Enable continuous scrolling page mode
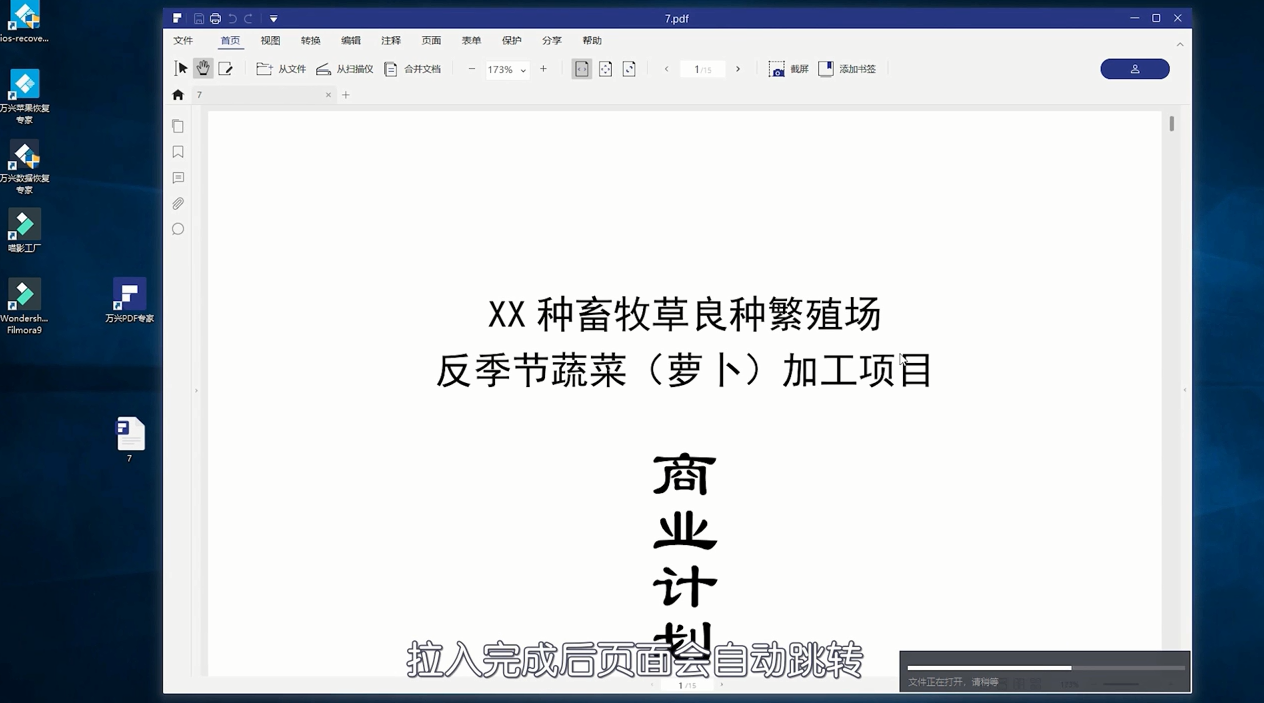Viewport: 1264px width, 703px height. (x=605, y=68)
